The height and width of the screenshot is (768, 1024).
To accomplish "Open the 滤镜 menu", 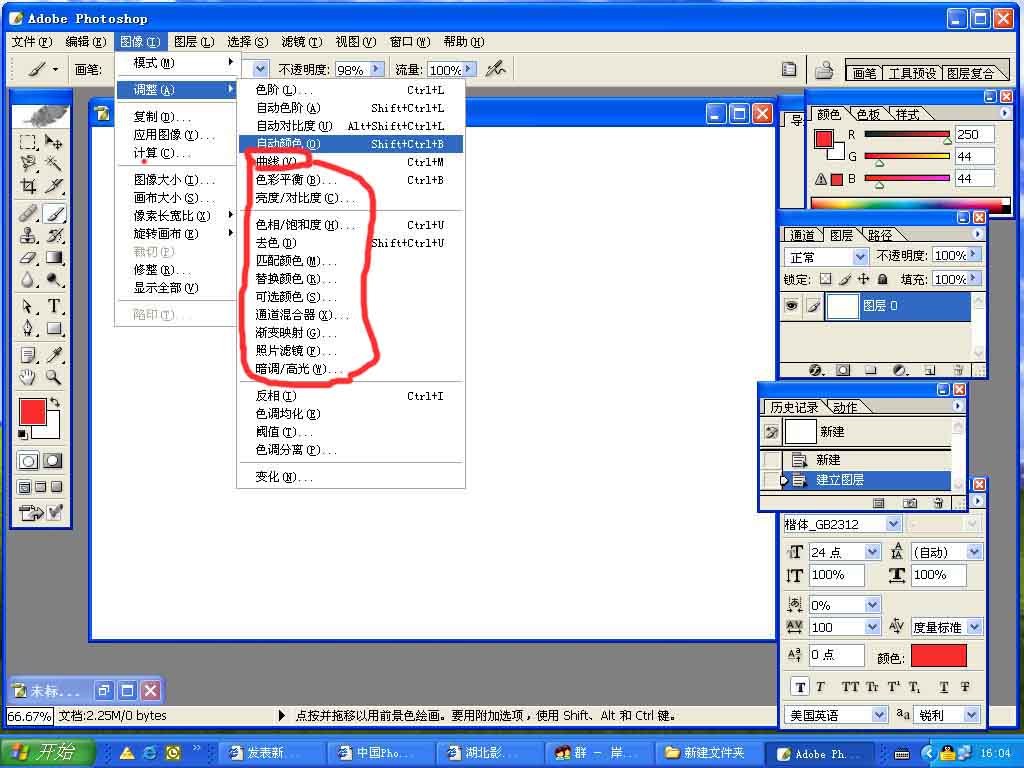I will pyautogui.click(x=302, y=42).
